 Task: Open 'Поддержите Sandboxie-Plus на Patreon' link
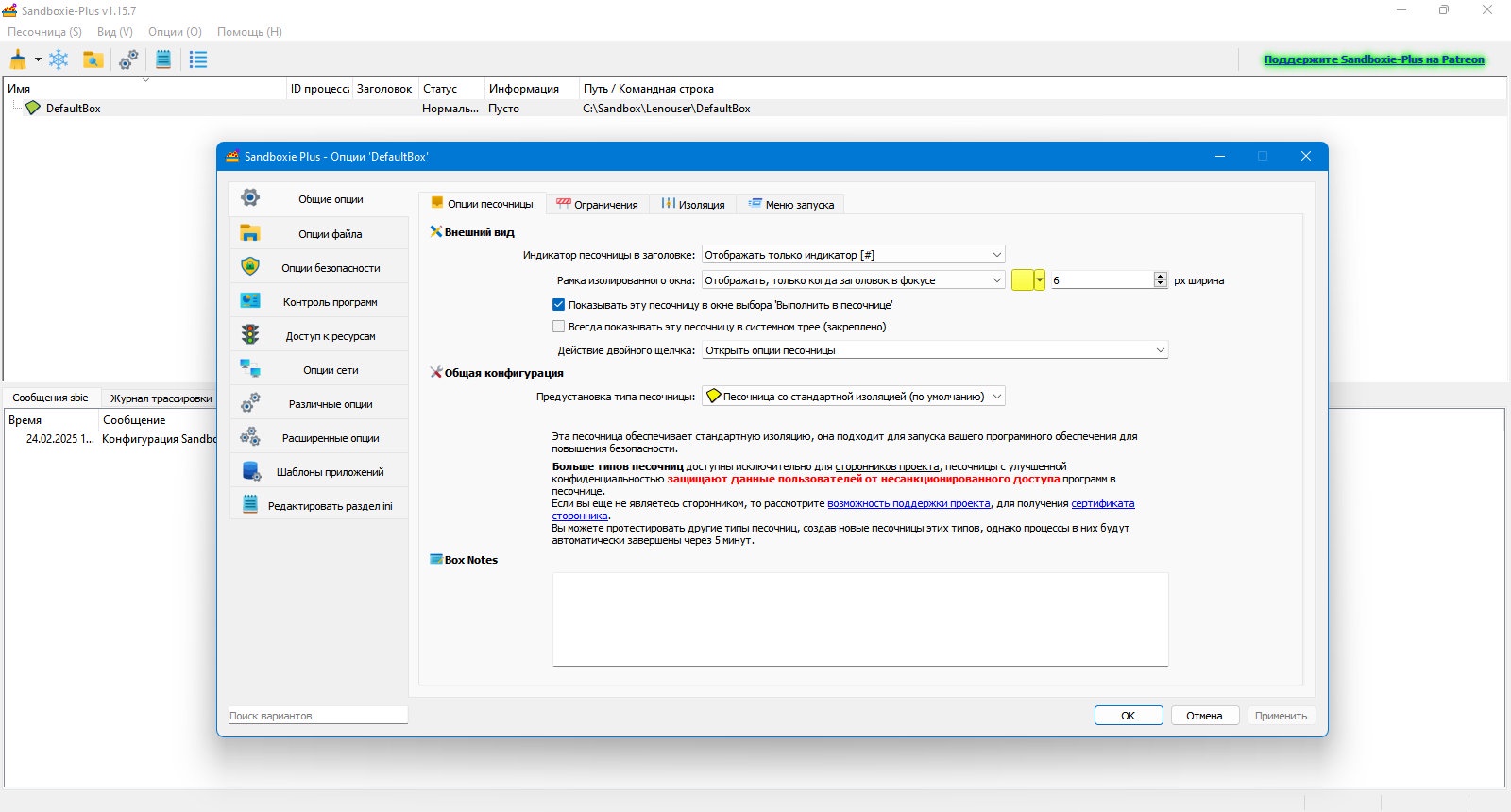[x=1374, y=59]
